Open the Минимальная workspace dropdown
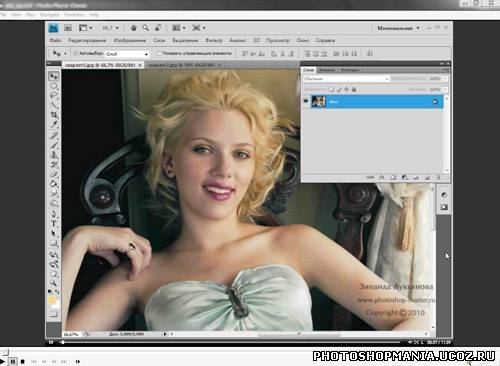500x366 pixels. [x=398, y=28]
